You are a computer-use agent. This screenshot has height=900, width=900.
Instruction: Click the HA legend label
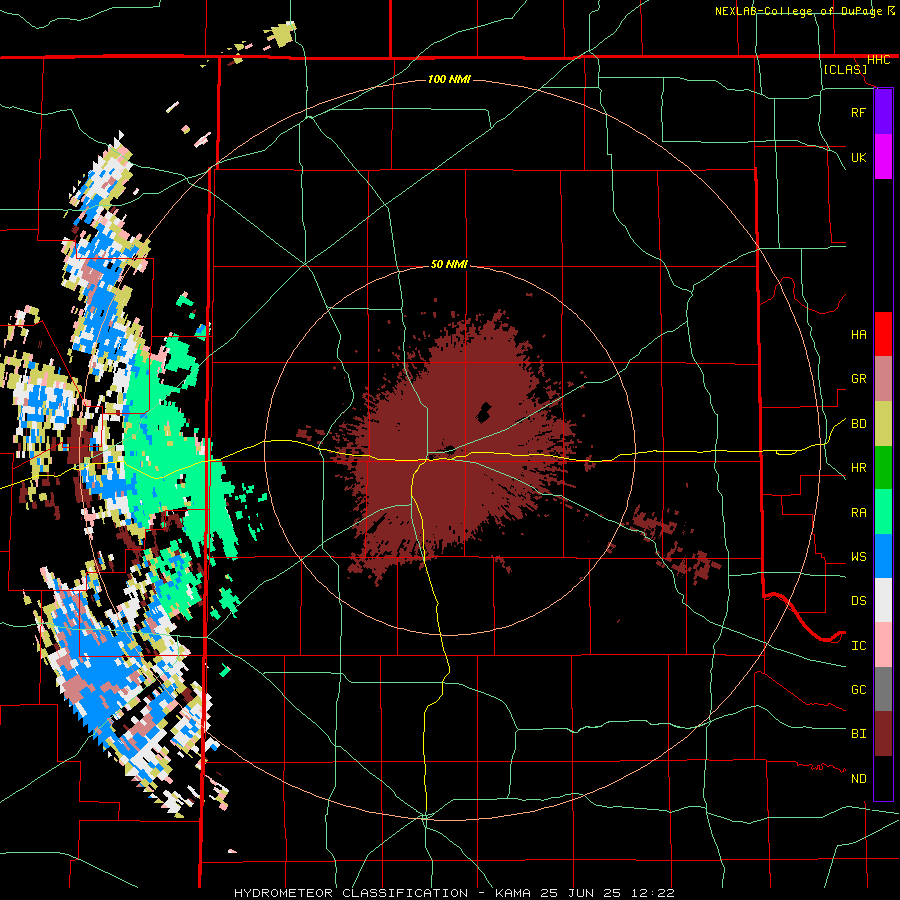coord(858,335)
